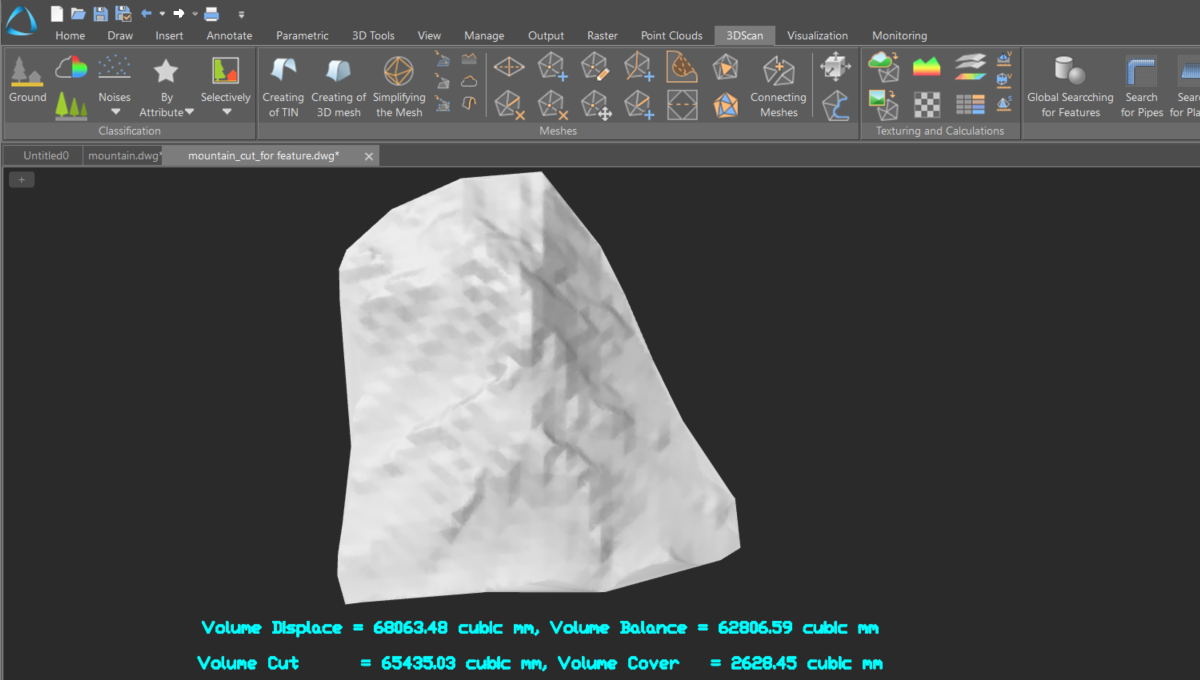This screenshot has width=1200, height=680.
Task: Run the Search for Pipes tool
Action: (x=1141, y=85)
